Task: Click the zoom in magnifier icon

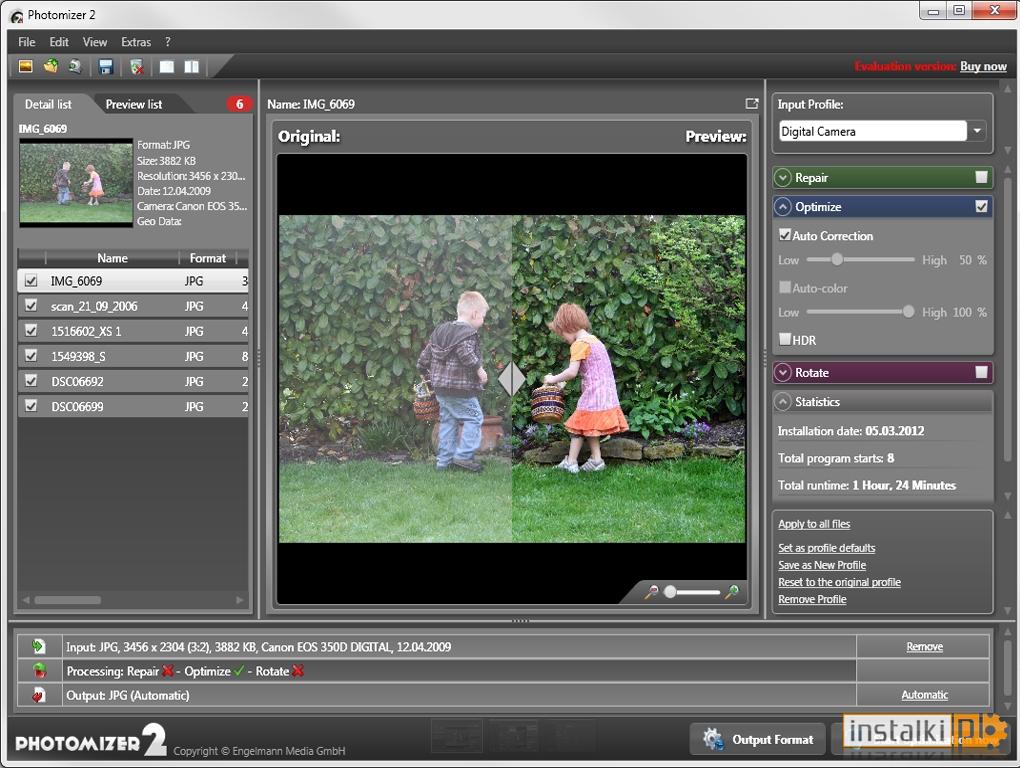Action: pyautogui.click(x=732, y=592)
